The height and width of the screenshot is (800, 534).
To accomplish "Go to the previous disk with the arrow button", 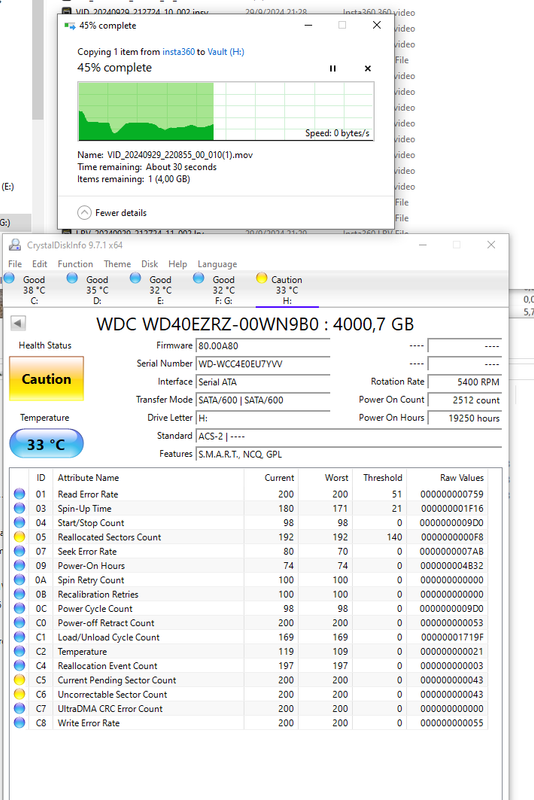I will point(18,323).
